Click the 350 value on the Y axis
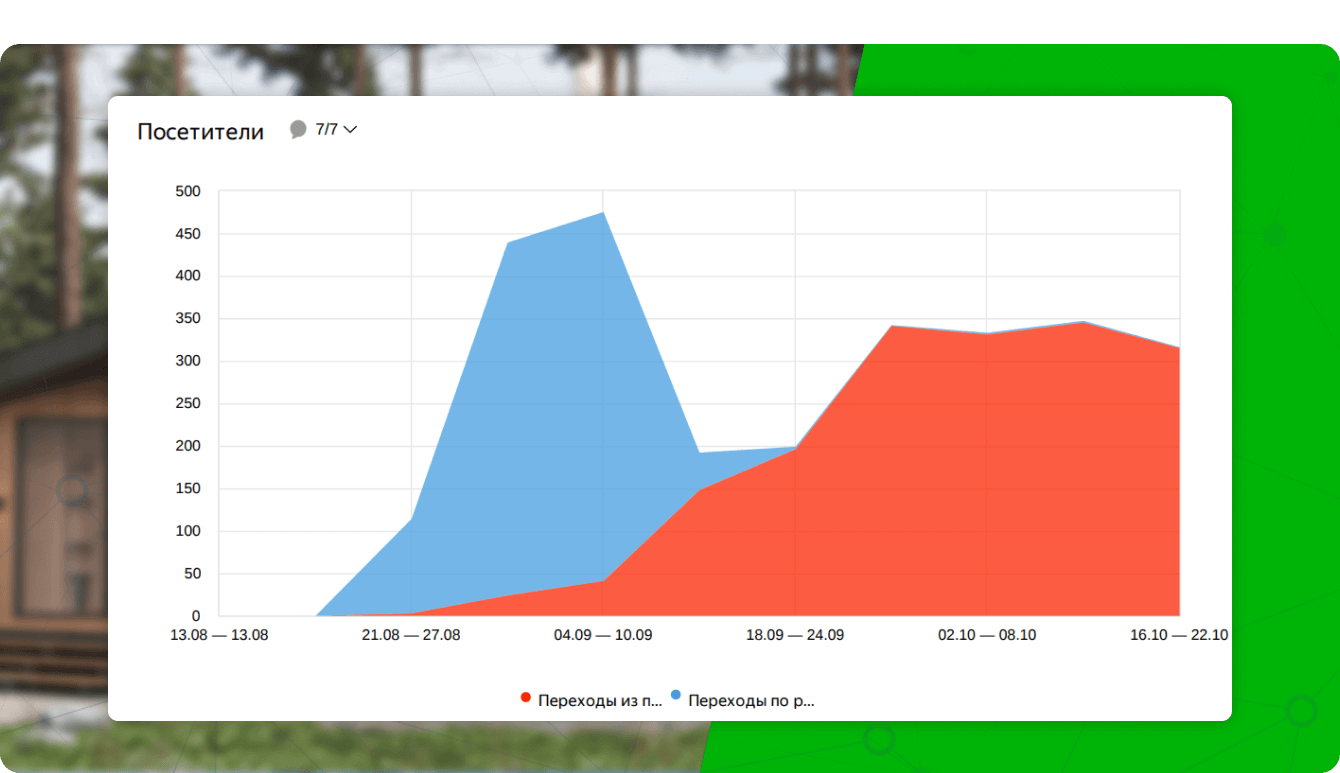 point(188,319)
